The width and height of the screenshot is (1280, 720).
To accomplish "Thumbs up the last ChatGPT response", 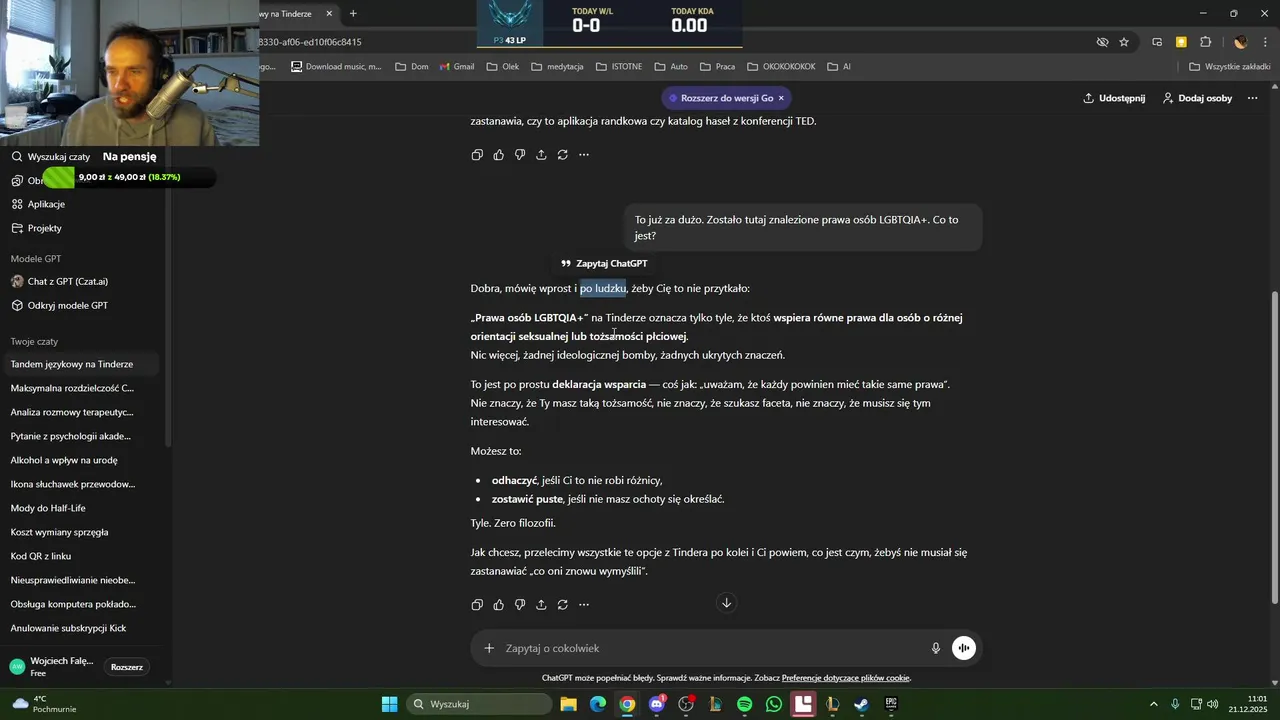I will (499, 604).
